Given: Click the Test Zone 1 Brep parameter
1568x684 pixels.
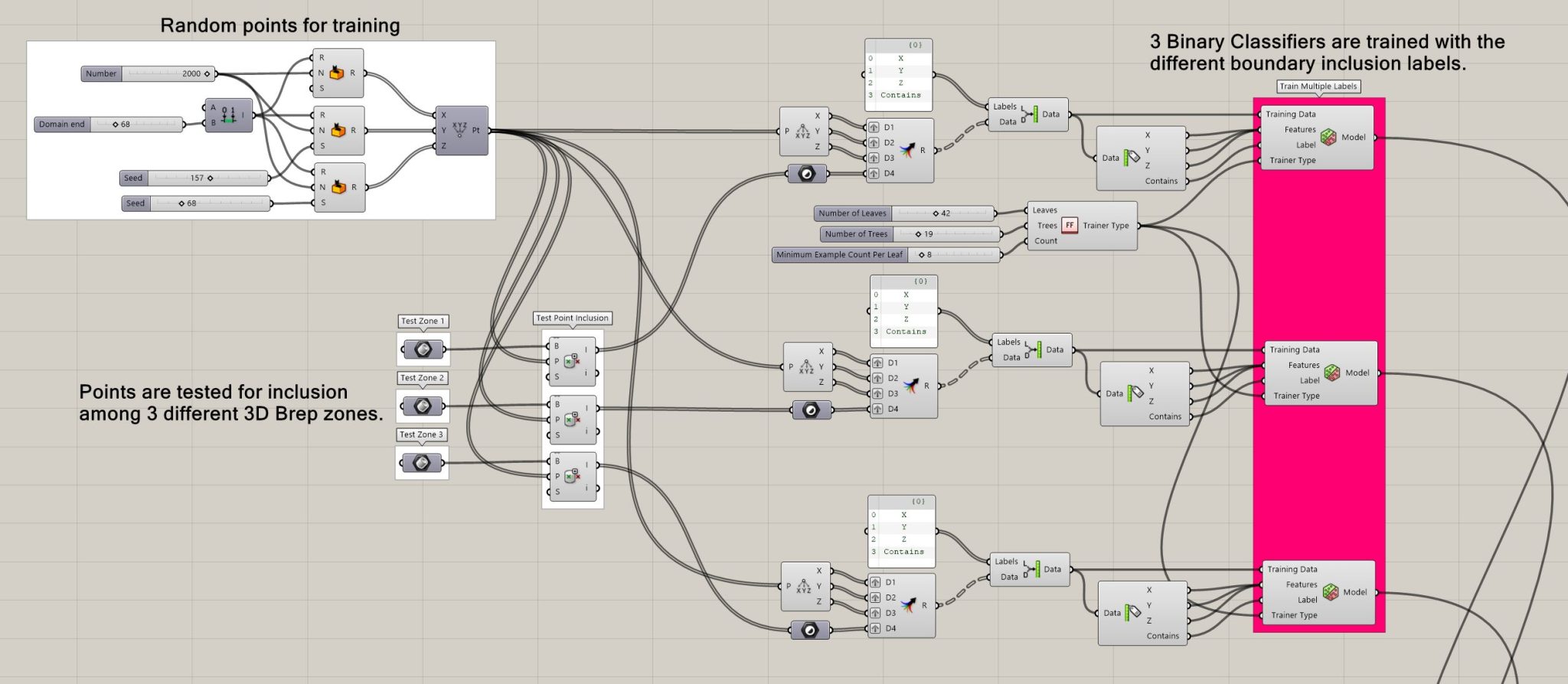Looking at the screenshot, I should click(x=422, y=350).
